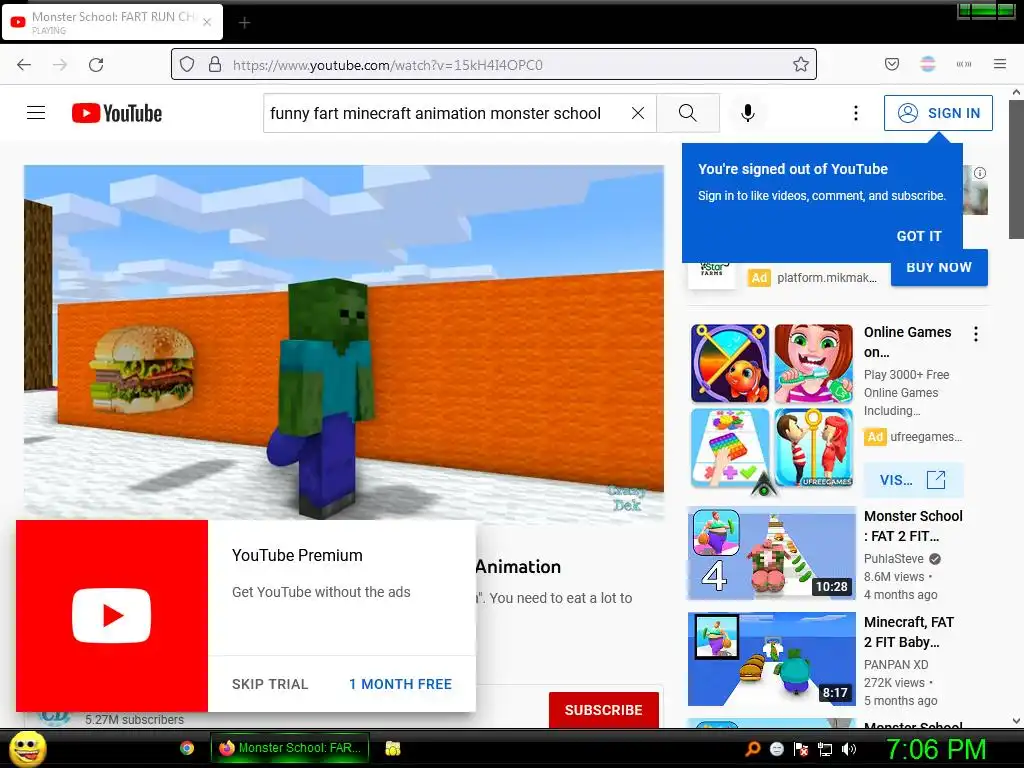Screen dimensions: 1024x768
Task: Open the striped extension icon in toolbar
Action: coord(928,64)
